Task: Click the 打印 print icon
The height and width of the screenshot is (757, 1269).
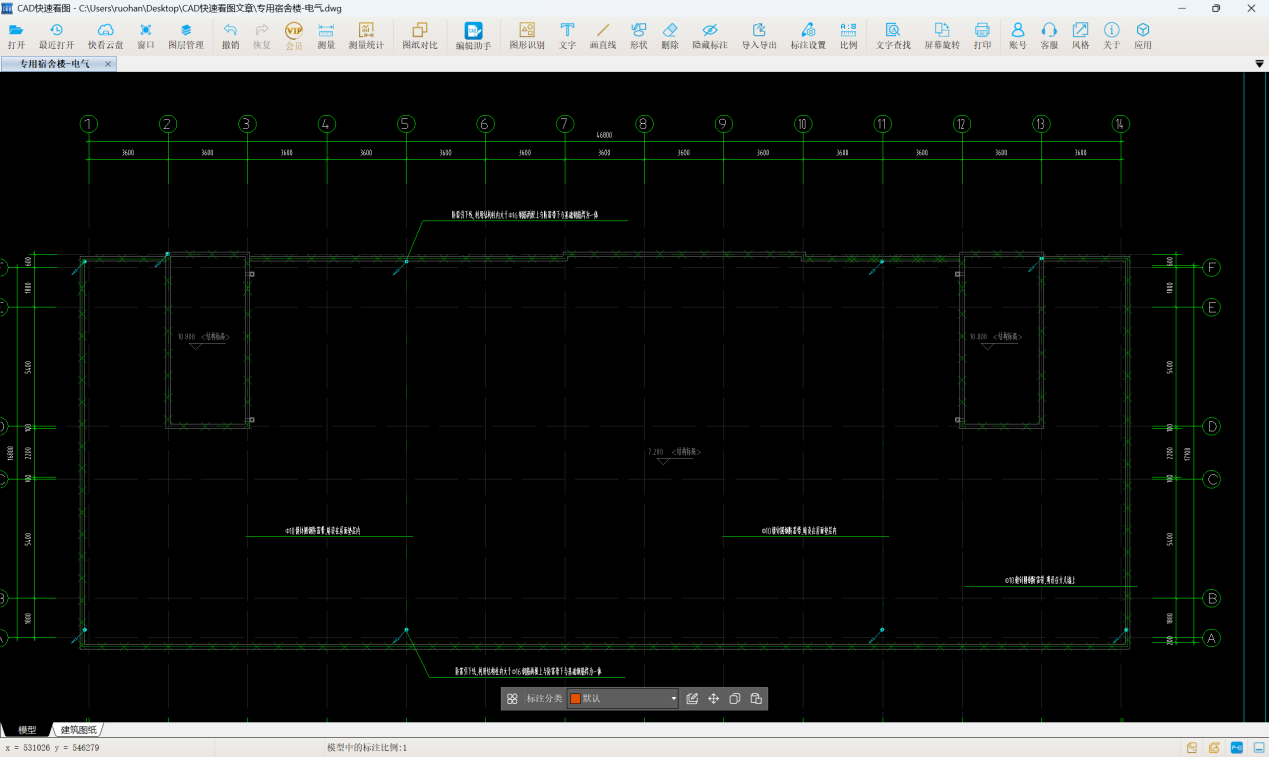Action: [982, 36]
